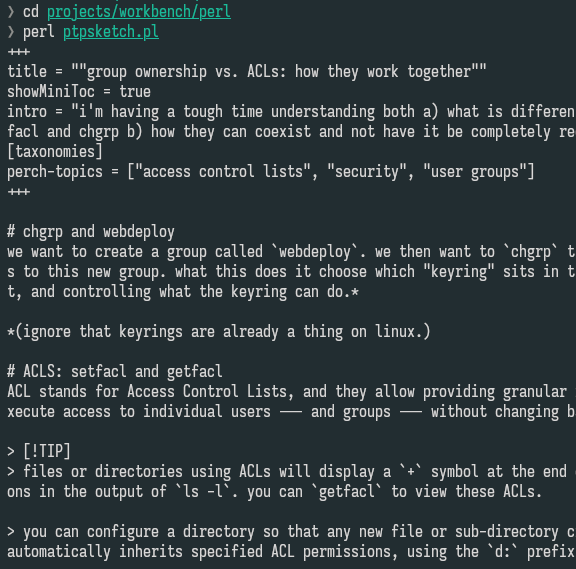Click the opening +++ front matter delimiter
This screenshot has width=576, height=569.
(19, 52)
